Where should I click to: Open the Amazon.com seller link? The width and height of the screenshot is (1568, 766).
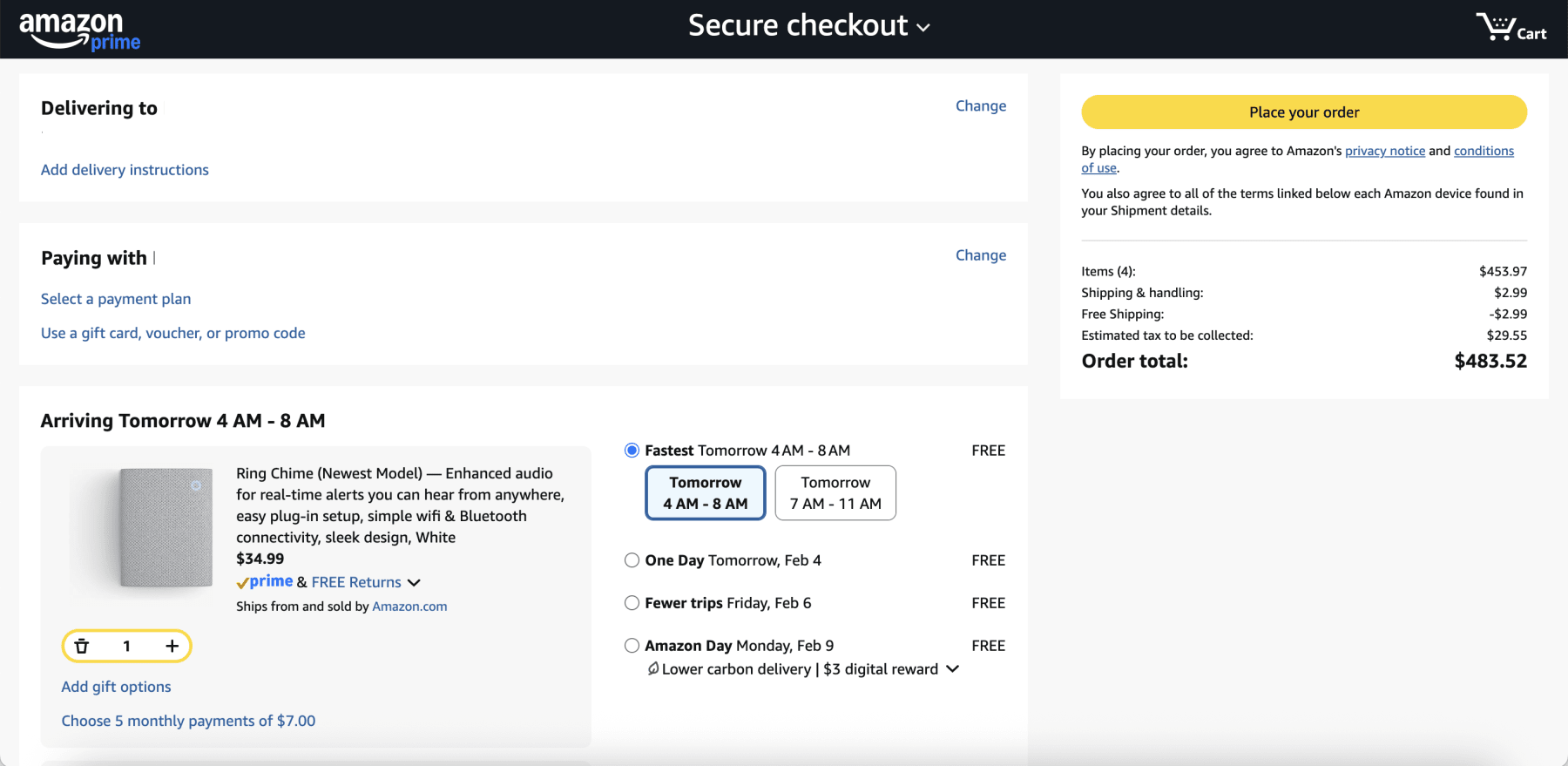pyautogui.click(x=409, y=607)
